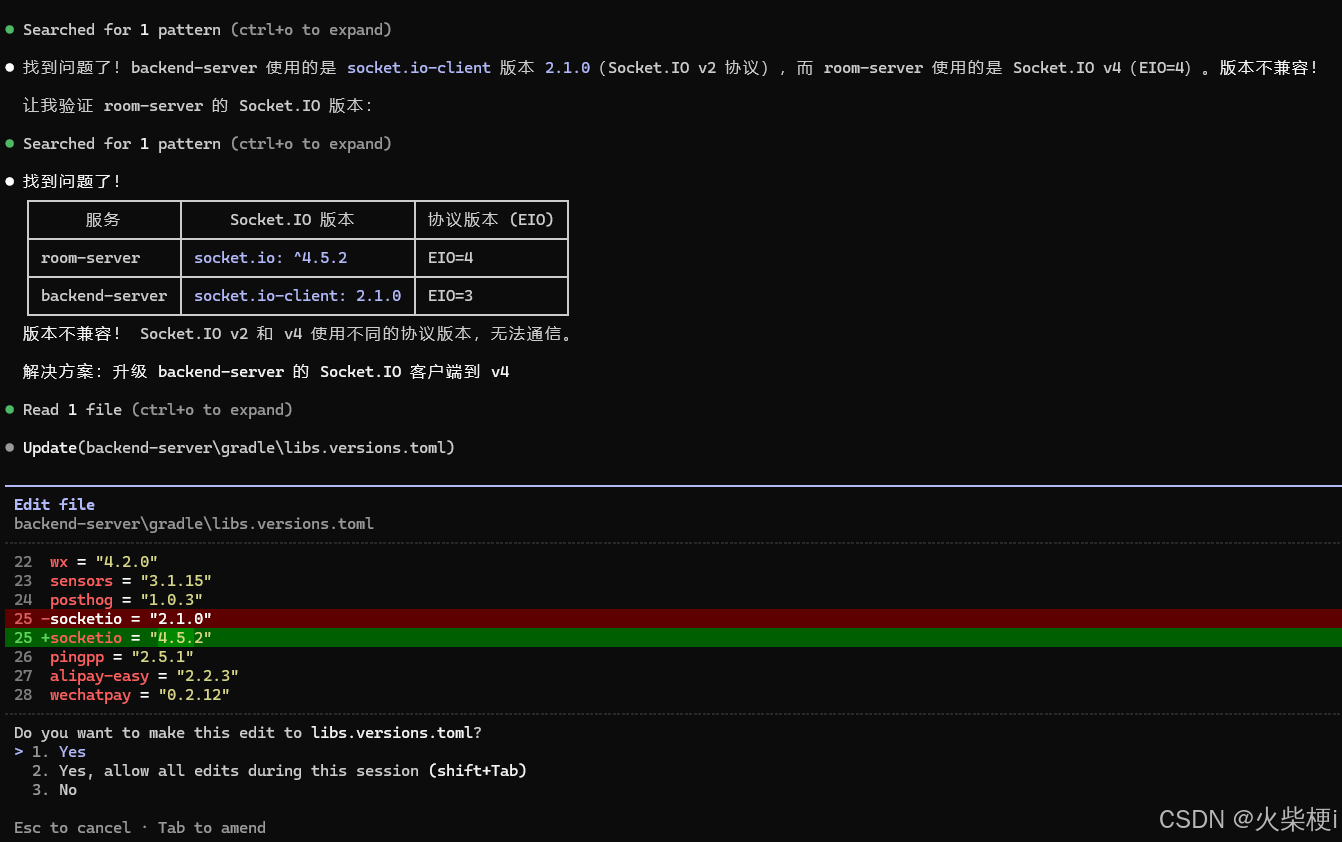The image size is (1342, 842).
Task: Click the sensors = "3.1.15" line
Action: pyautogui.click(x=131, y=581)
